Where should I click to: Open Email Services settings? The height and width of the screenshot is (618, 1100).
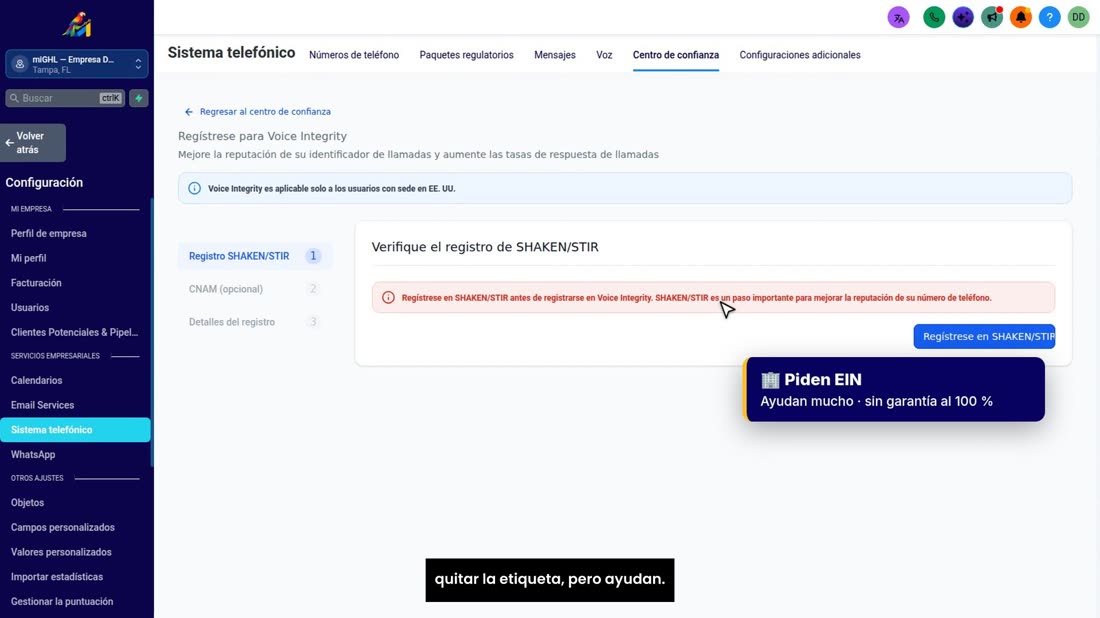tap(42, 405)
